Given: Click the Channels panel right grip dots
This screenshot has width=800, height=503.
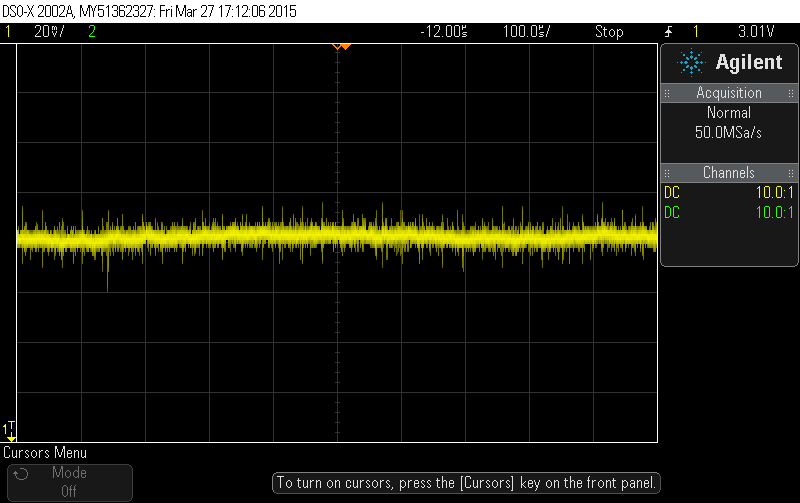Looking at the screenshot, I should click(791, 173).
